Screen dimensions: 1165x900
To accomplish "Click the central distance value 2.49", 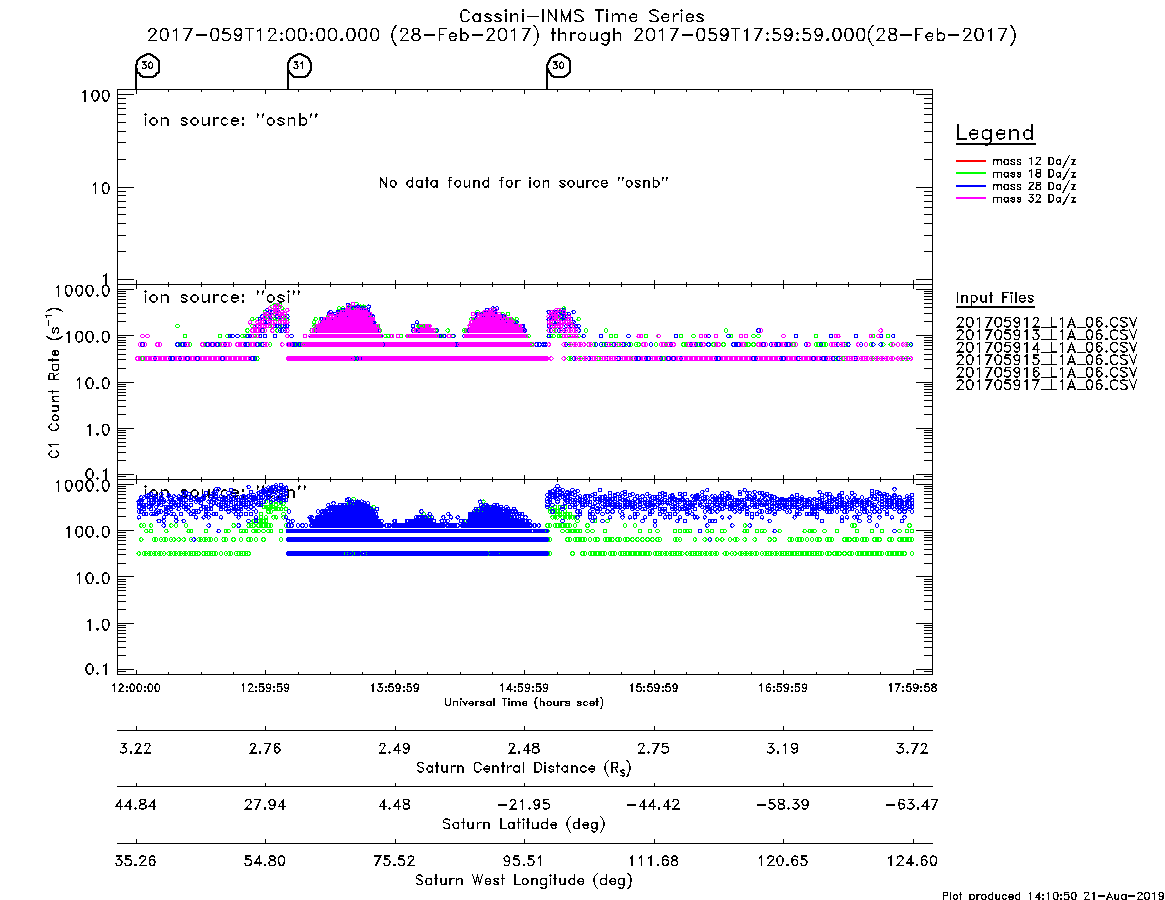I will (x=395, y=748).
